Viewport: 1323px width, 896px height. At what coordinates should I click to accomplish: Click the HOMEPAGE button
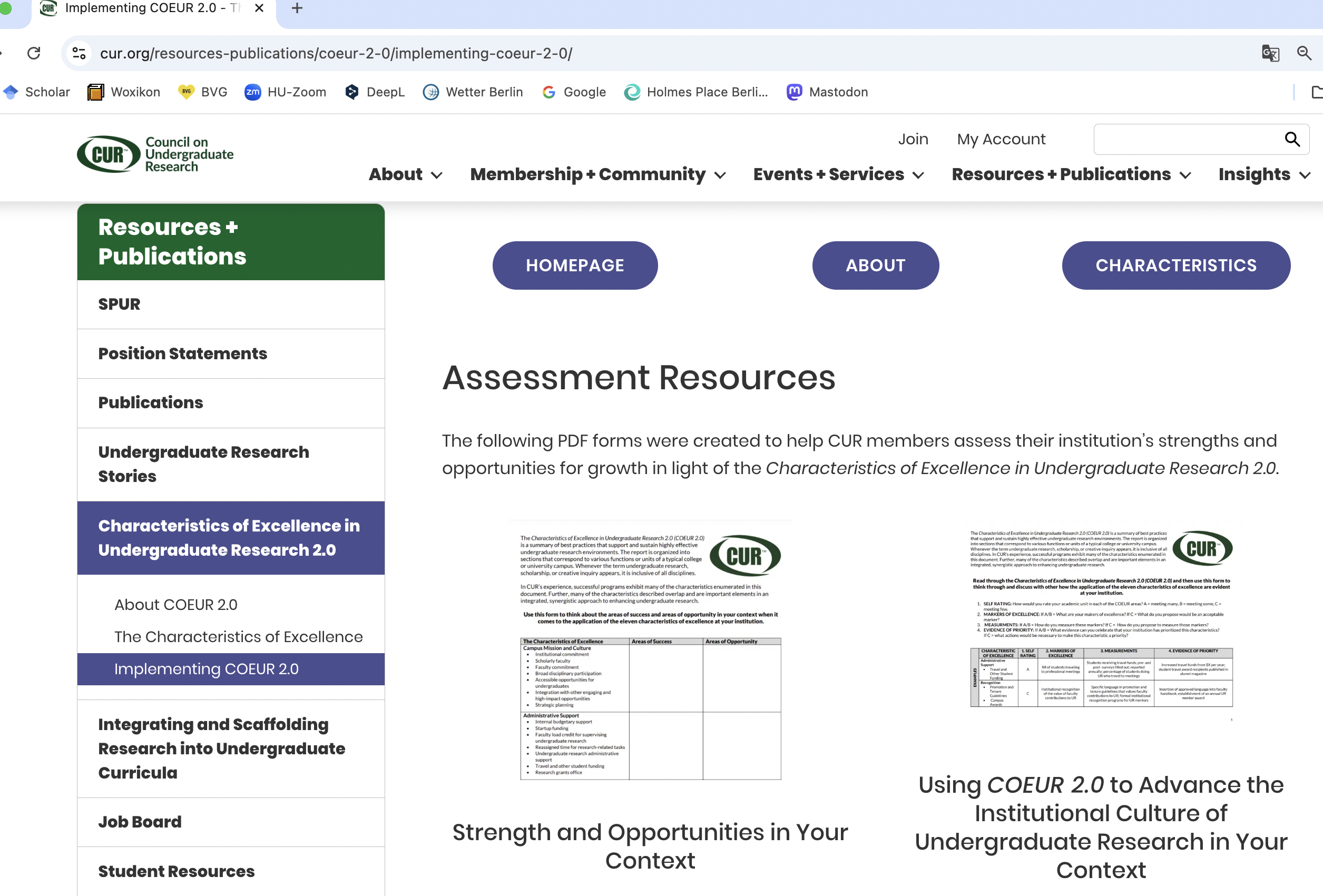[574, 265]
